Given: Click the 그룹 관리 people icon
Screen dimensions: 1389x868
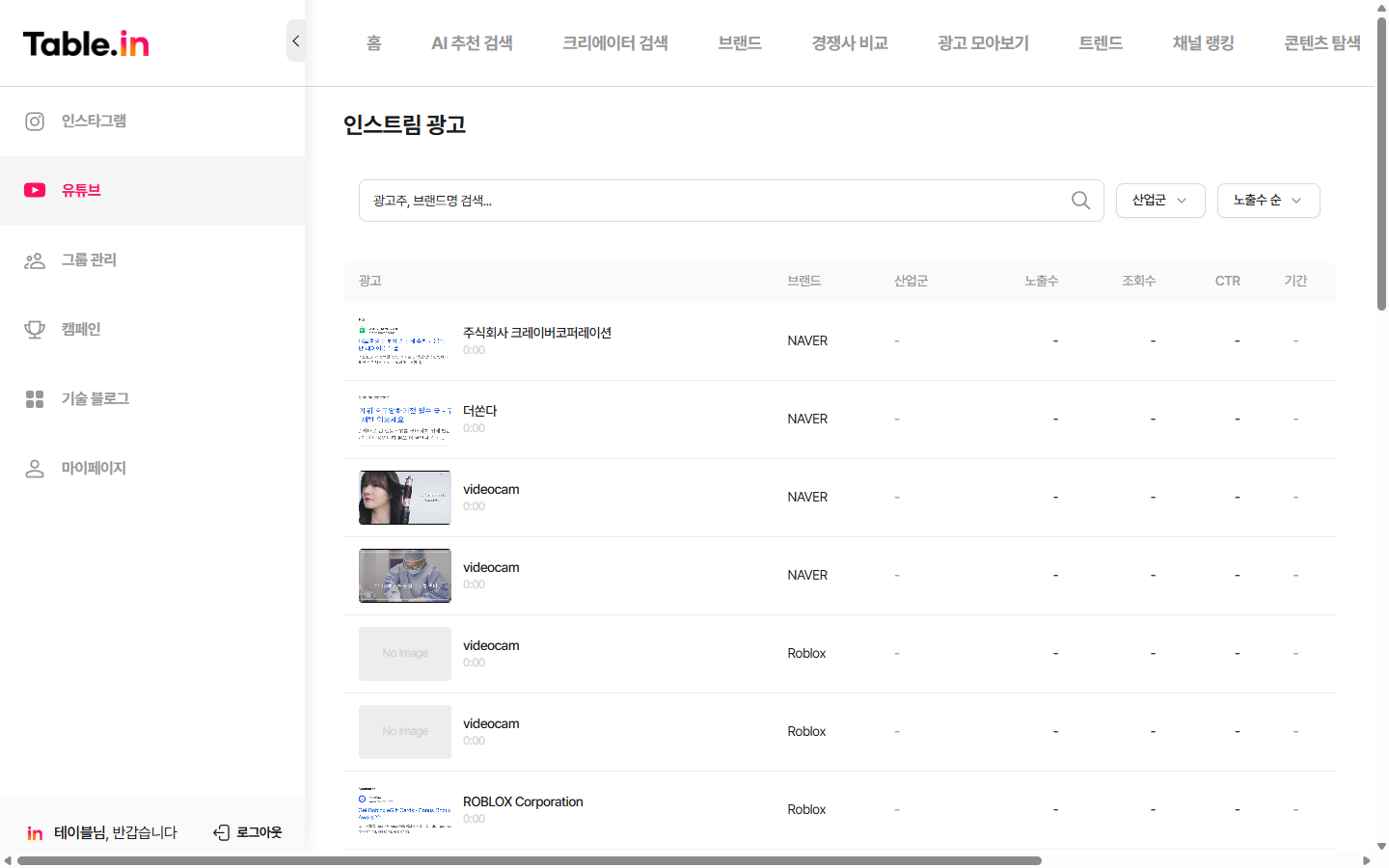Looking at the screenshot, I should (35, 259).
